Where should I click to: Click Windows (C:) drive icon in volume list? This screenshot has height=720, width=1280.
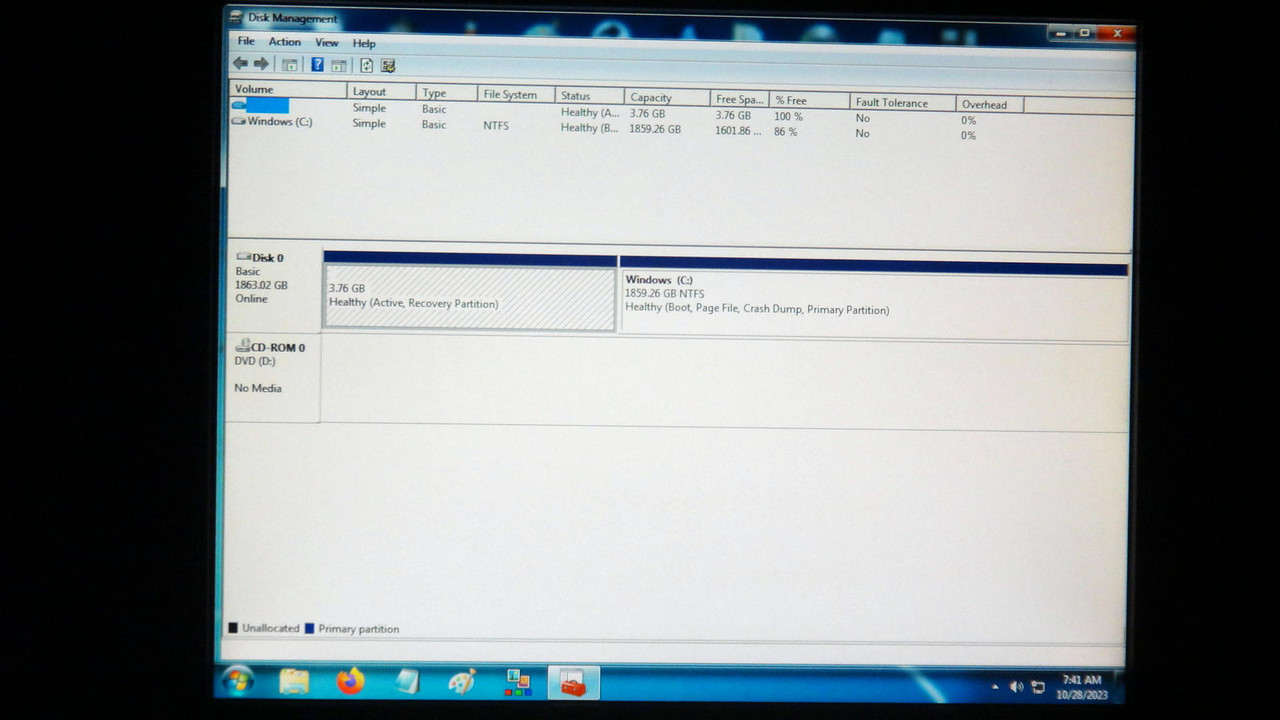(238, 121)
